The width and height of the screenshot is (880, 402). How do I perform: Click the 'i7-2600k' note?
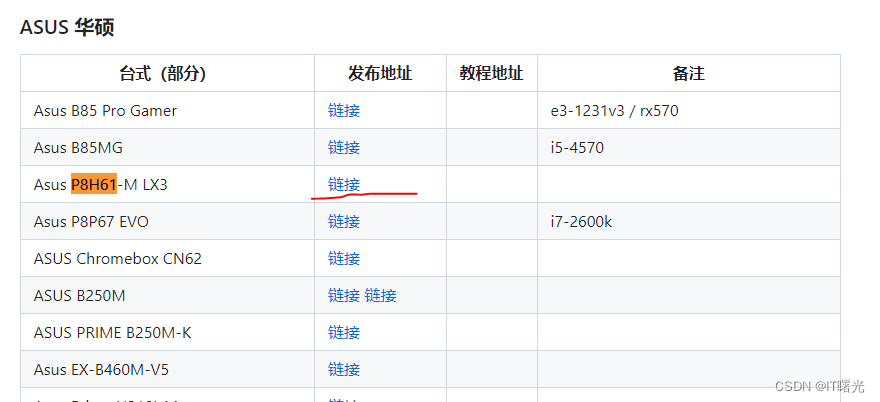coord(581,222)
